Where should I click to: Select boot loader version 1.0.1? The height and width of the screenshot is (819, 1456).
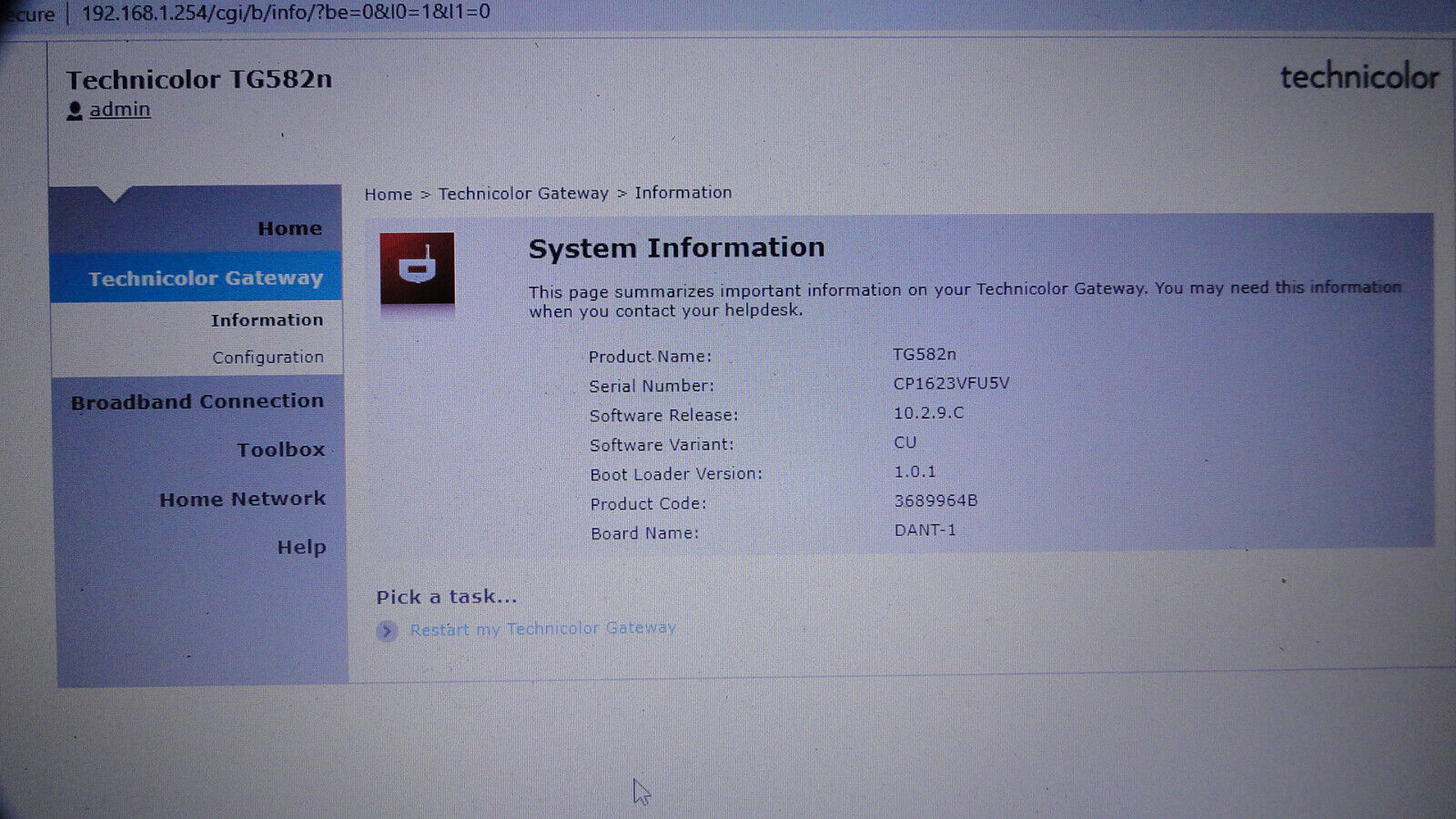(x=915, y=471)
